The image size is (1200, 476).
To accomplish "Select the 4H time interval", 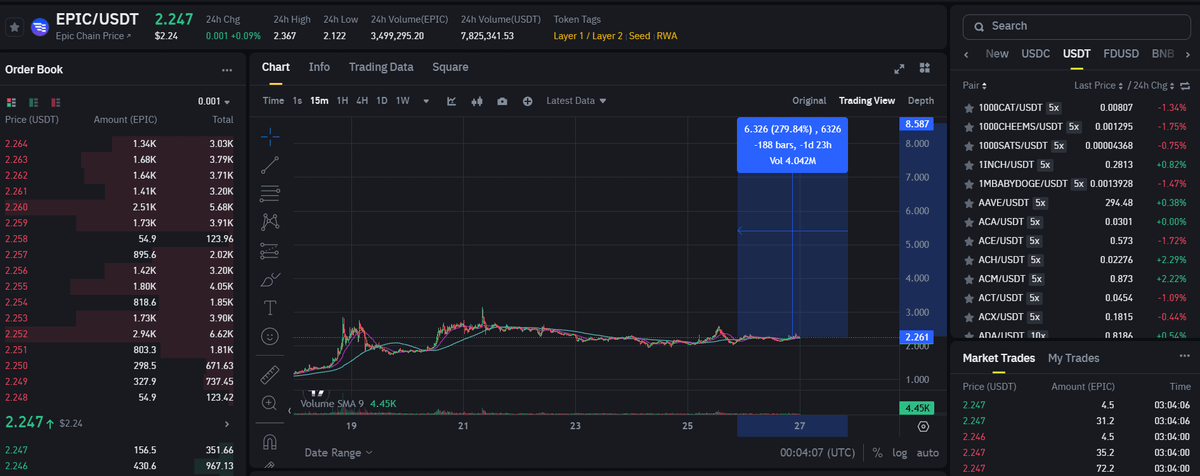I will pos(362,101).
